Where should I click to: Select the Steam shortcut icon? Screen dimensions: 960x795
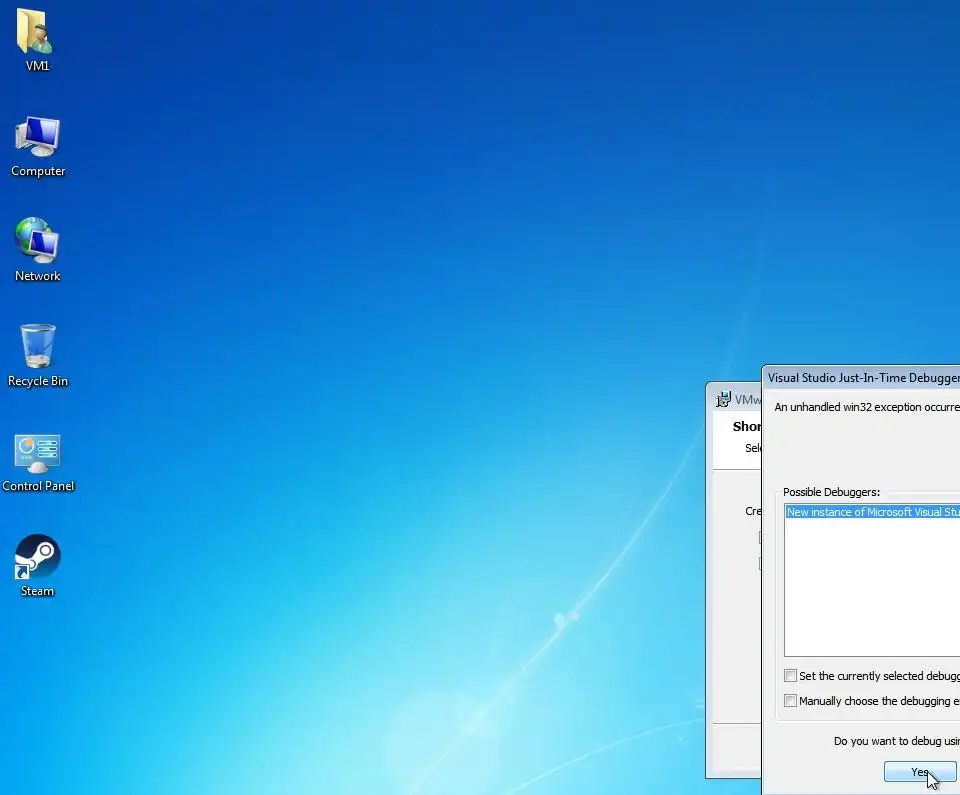[x=37, y=557]
